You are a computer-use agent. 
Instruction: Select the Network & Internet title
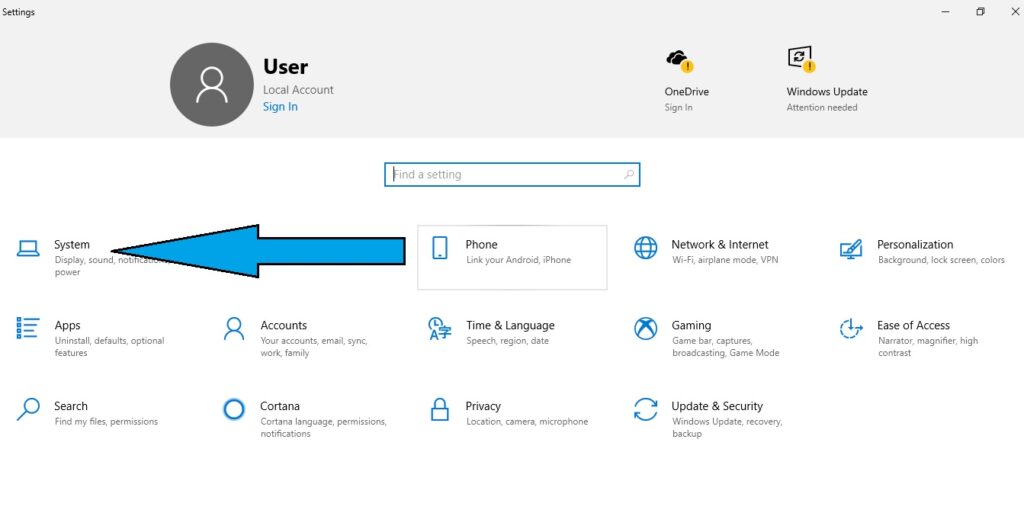[x=720, y=244]
